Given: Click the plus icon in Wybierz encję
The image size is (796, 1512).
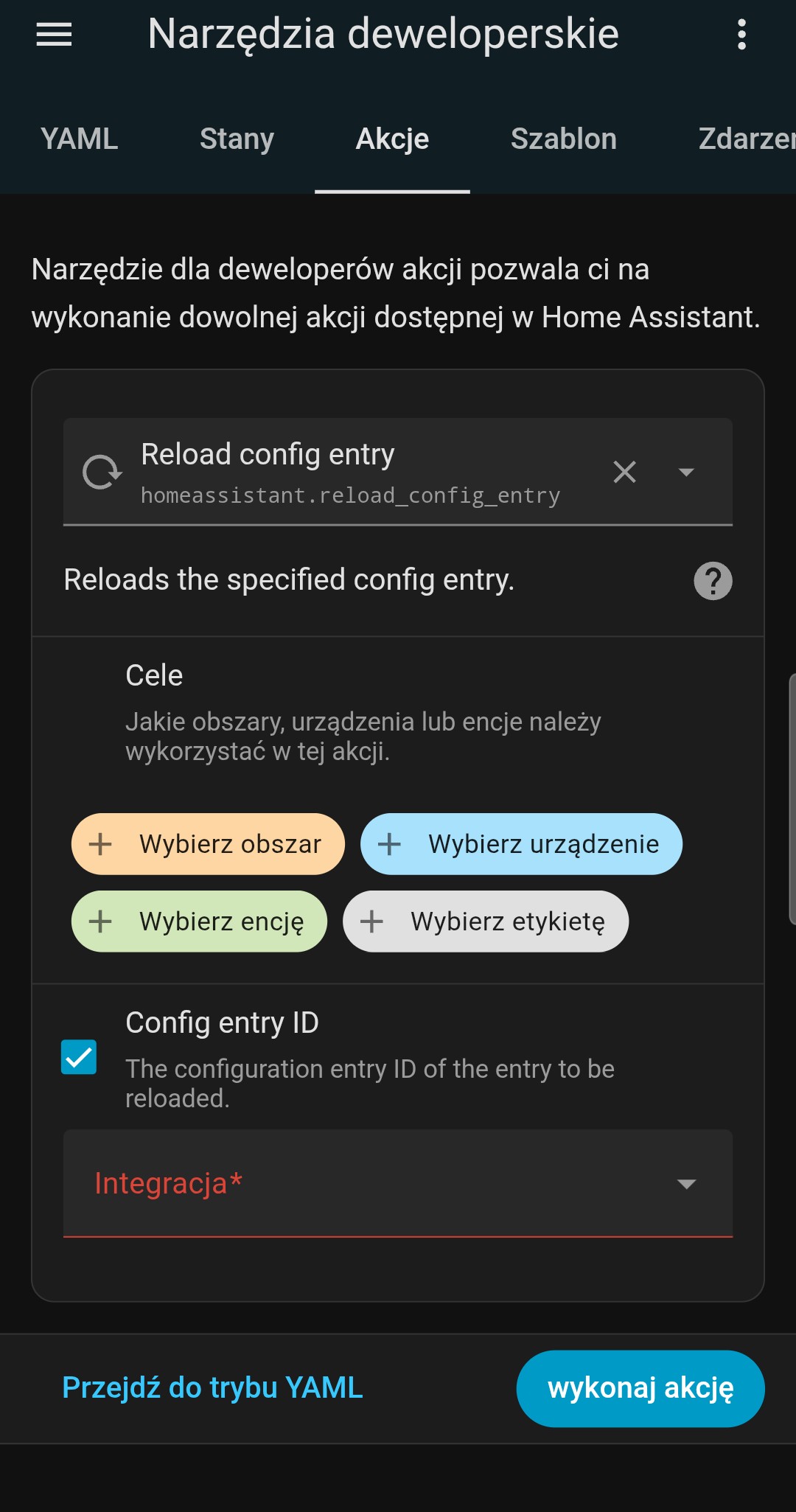Looking at the screenshot, I should pyautogui.click(x=100, y=922).
